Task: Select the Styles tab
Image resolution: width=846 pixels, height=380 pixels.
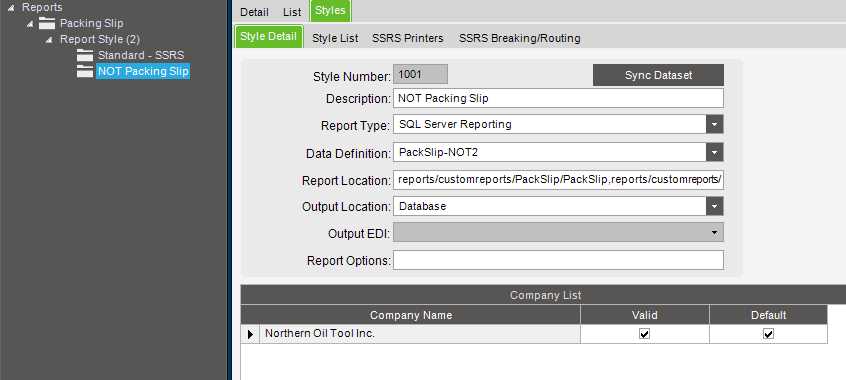Action: 330,11
